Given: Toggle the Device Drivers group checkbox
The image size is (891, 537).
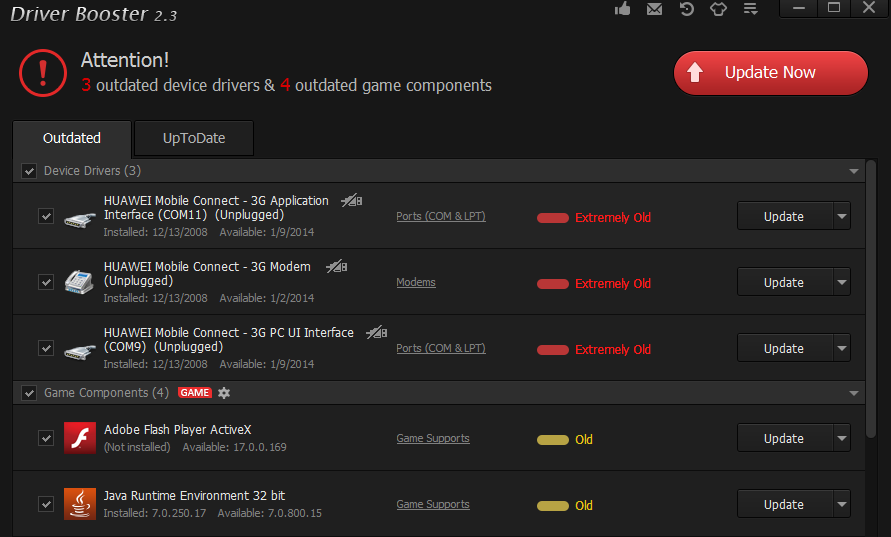Looking at the screenshot, I should tap(29, 171).
